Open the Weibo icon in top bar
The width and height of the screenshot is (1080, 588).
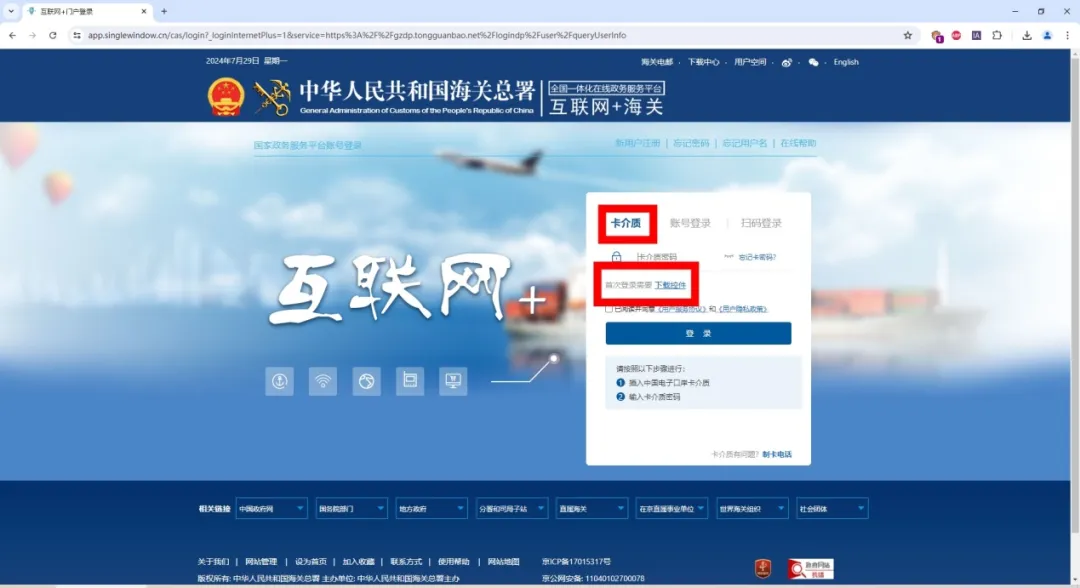pos(787,63)
